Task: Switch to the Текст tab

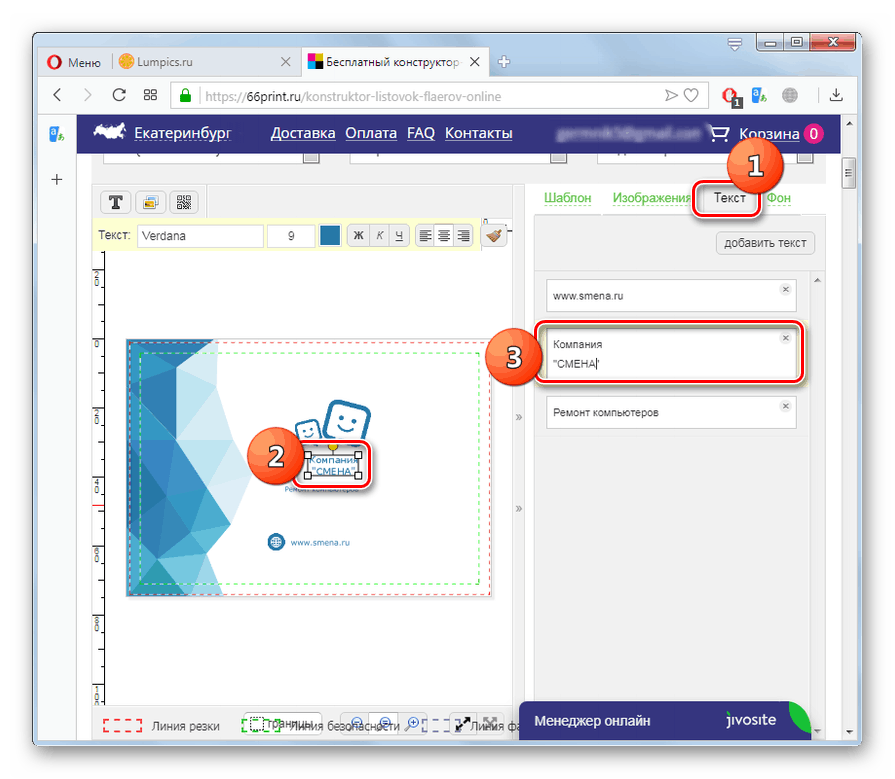Action: click(729, 198)
